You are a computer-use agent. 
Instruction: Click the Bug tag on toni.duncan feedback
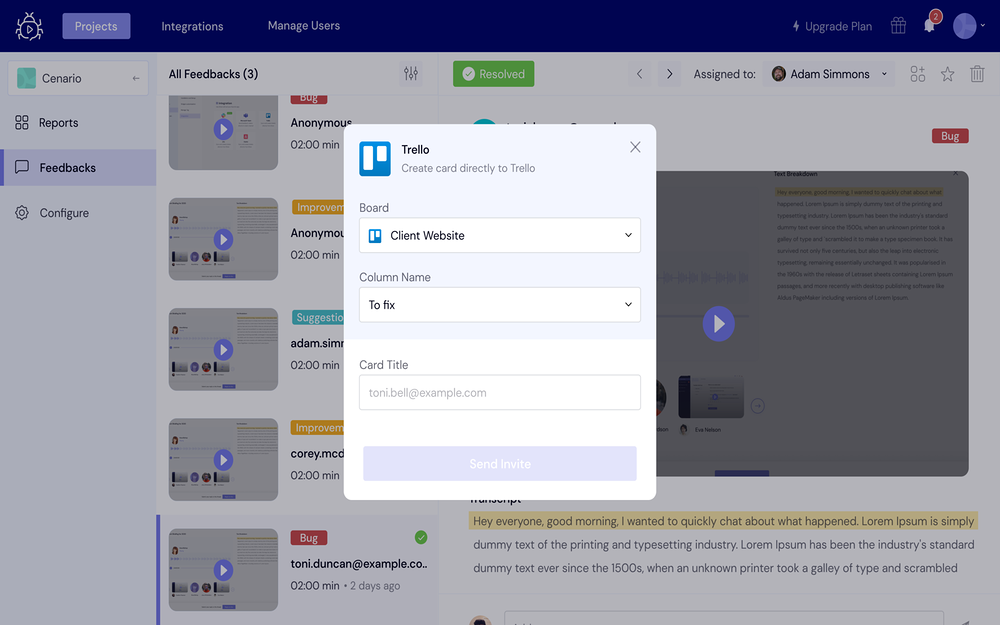[309, 538]
